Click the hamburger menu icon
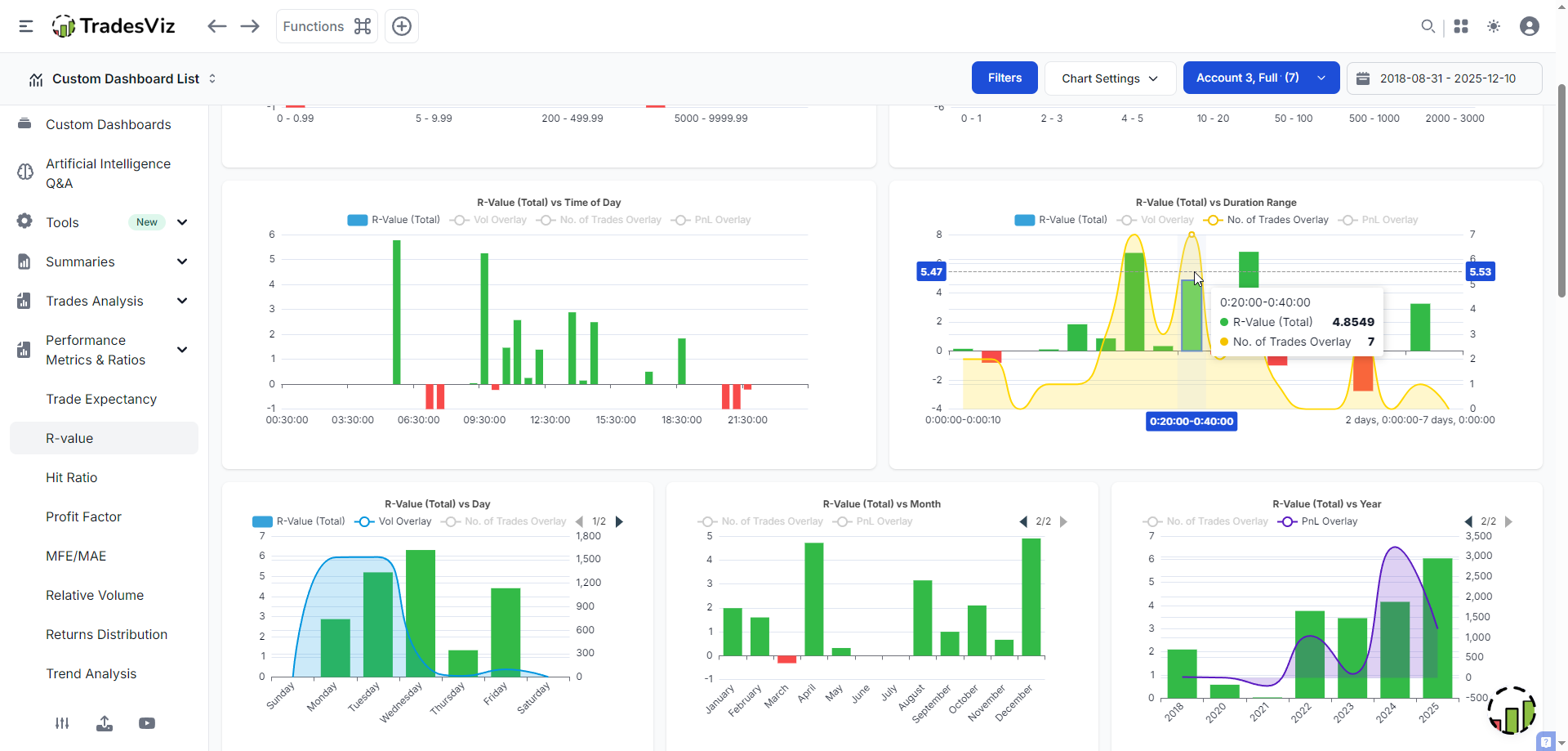This screenshot has width=1568, height=751. [26, 26]
